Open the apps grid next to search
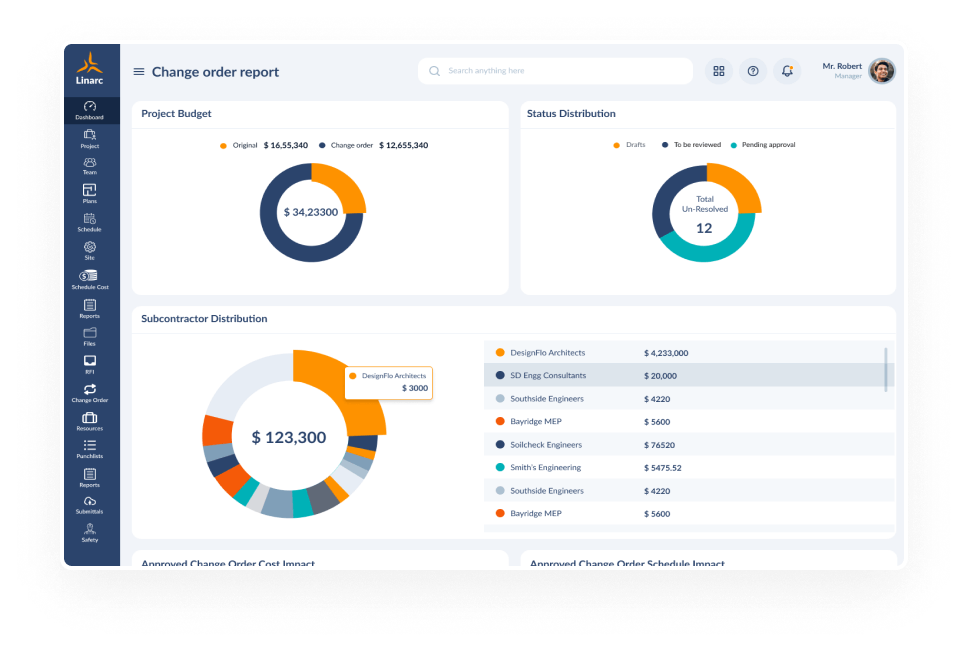The image size is (968, 650). tap(718, 71)
